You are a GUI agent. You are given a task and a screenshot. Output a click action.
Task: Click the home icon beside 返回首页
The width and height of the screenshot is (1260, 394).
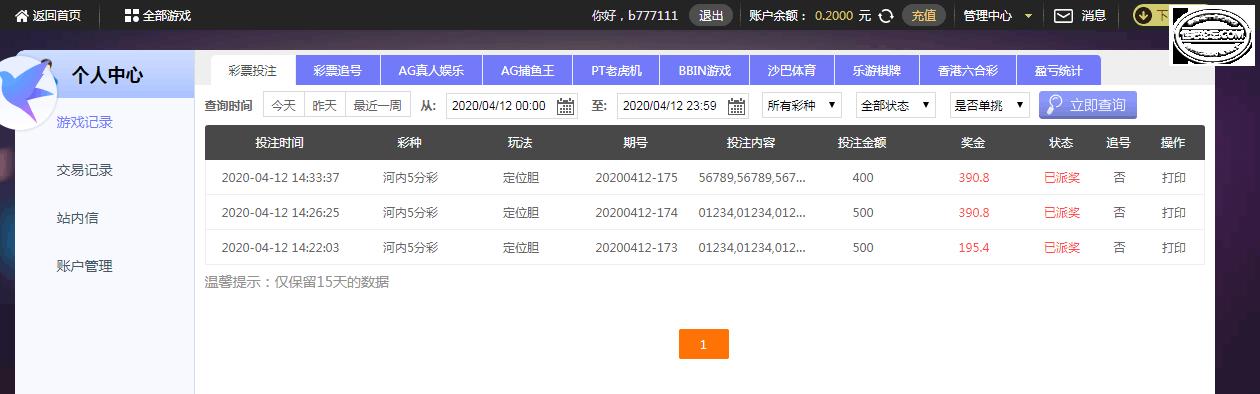[22, 16]
